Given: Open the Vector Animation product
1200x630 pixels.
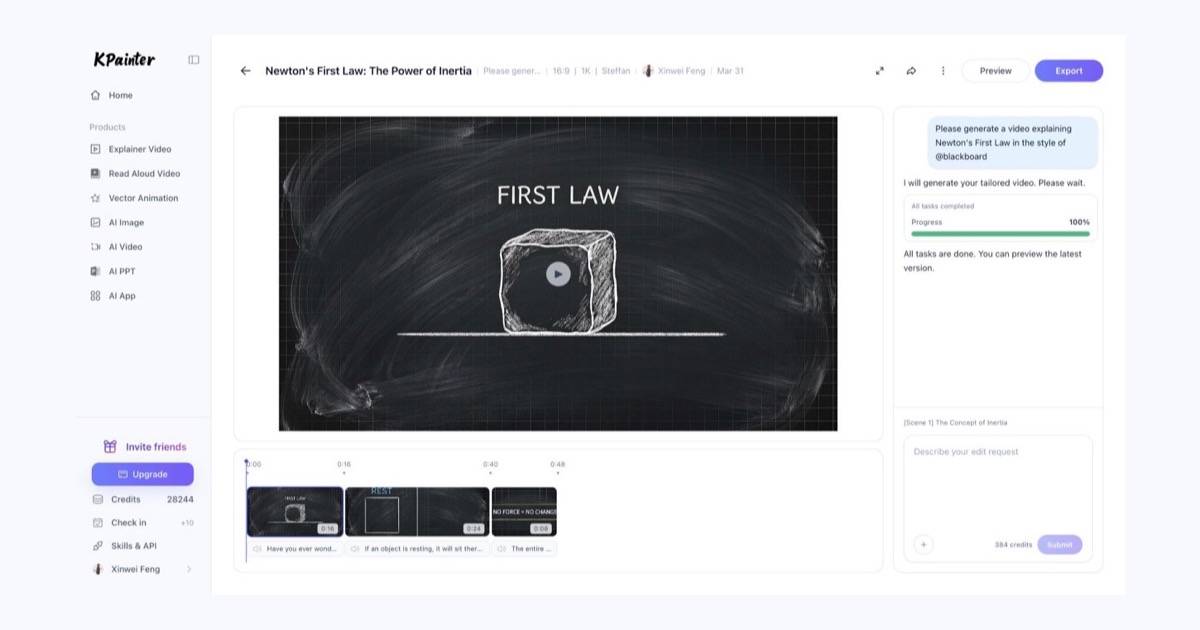Looking at the screenshot, I should click(x=143, y=198).
